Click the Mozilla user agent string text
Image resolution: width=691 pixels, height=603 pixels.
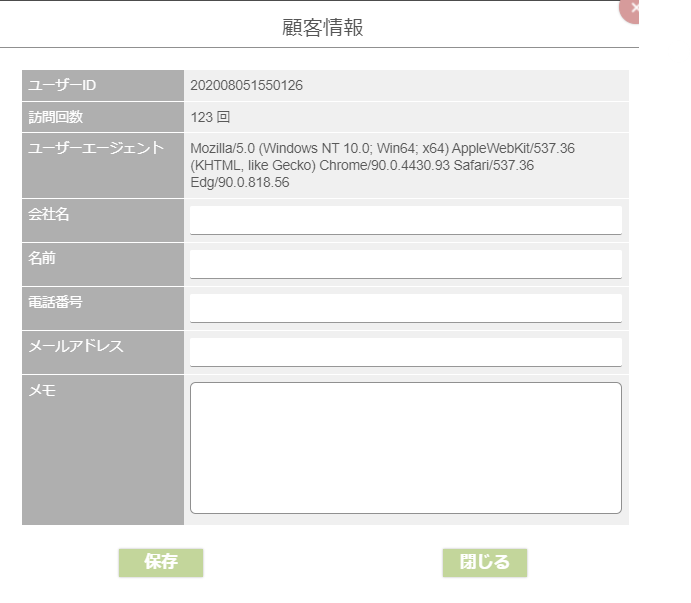point(383,165)
